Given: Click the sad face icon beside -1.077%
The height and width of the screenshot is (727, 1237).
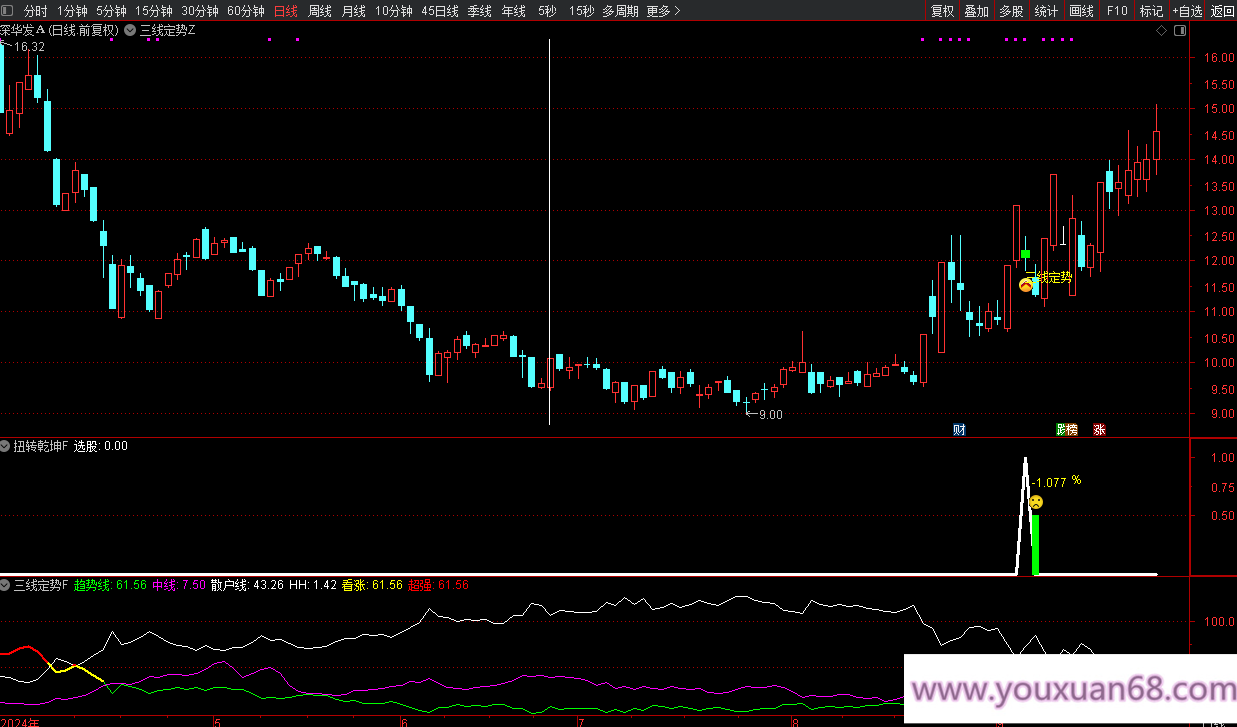Looking at the screenshot, I should [1036, 502].
